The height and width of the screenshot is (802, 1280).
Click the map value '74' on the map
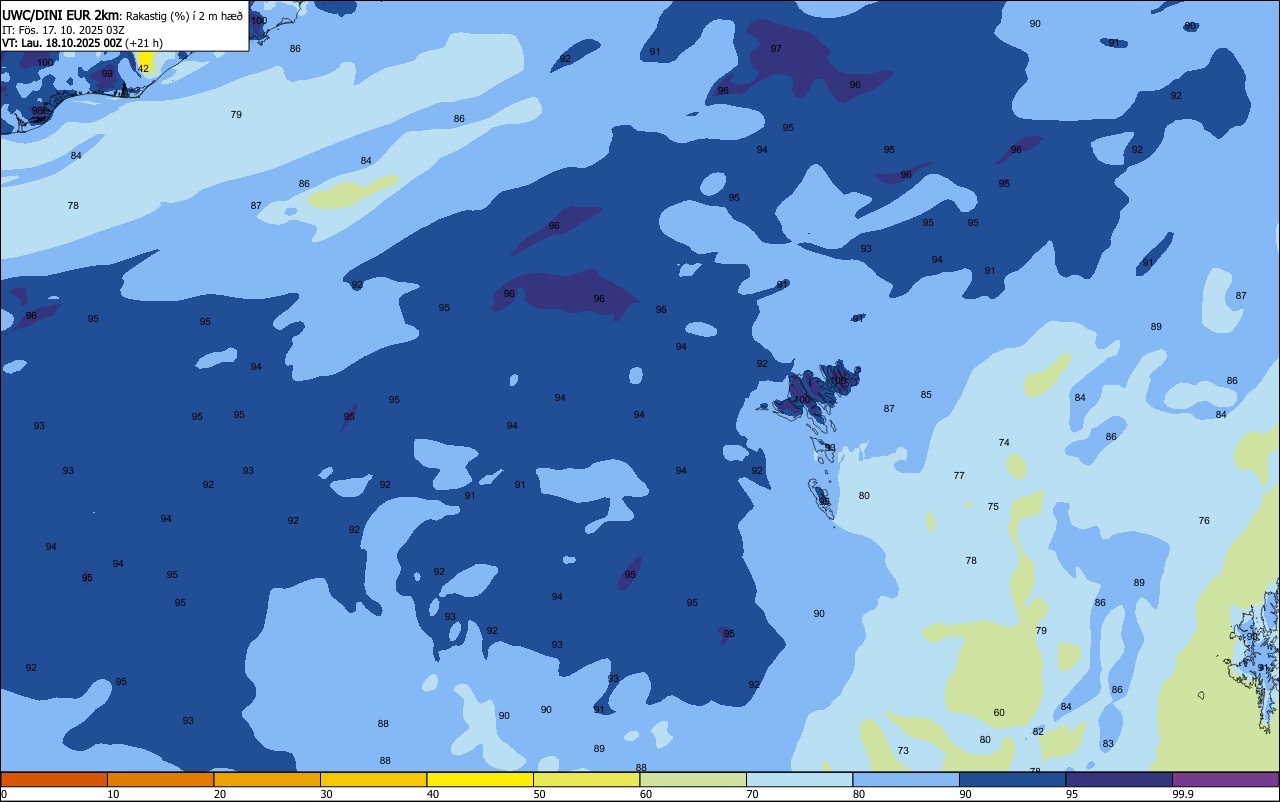click(x=1004, y=443)
